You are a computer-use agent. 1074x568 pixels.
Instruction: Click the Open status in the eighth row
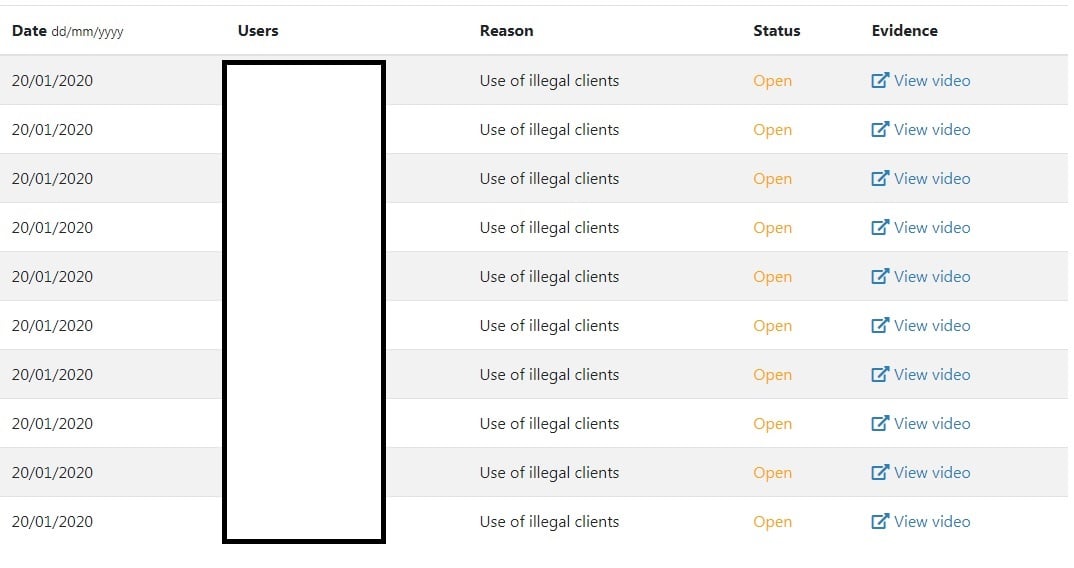pos(773,424)
